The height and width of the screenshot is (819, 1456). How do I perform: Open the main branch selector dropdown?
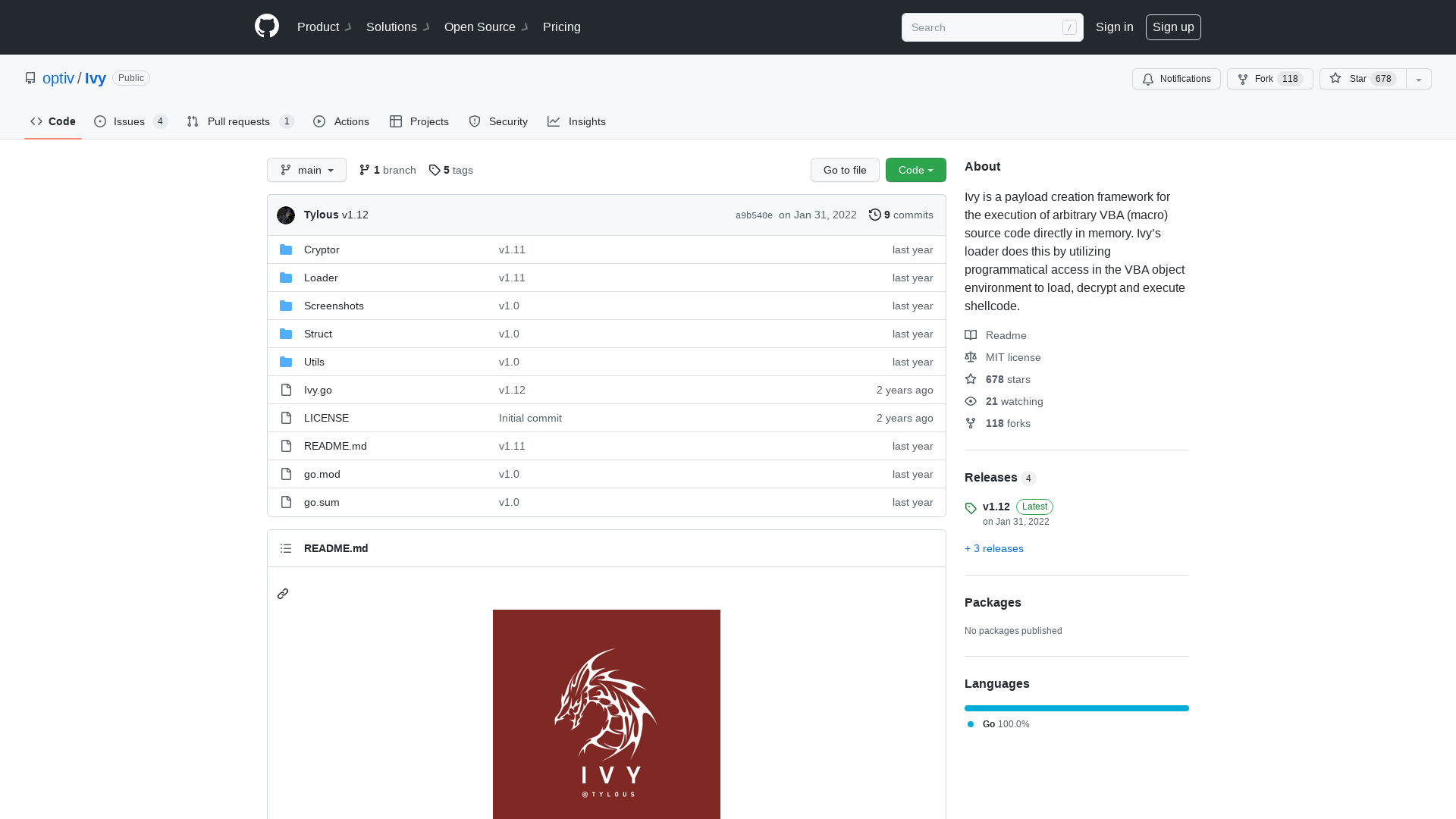[306, 170]
